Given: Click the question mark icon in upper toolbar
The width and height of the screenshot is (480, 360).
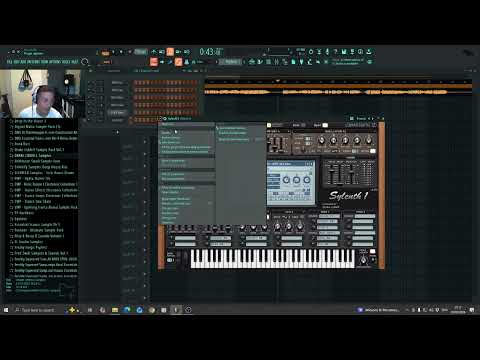Looking at the screenshot, I should click(x=336, y=52).
